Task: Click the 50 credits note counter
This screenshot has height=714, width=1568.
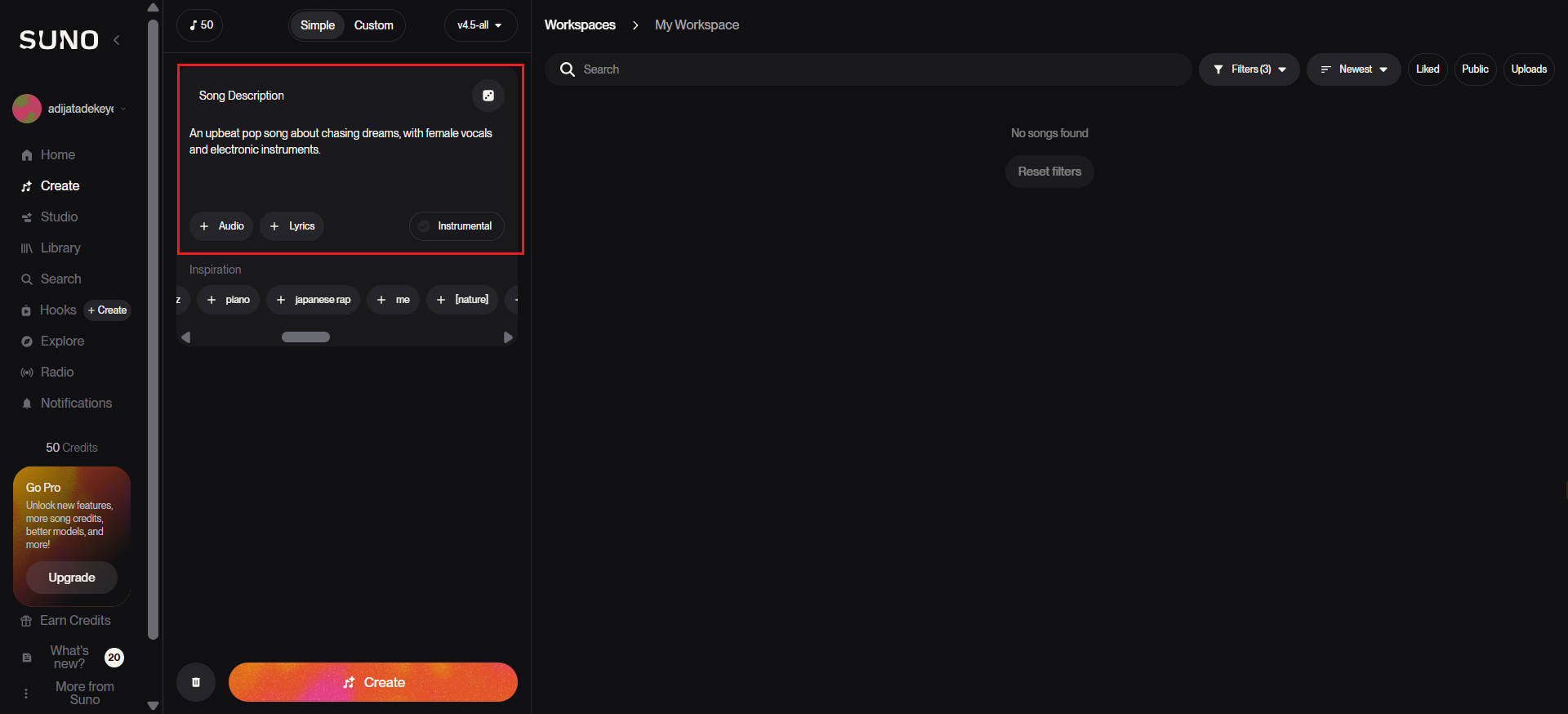Action: pyautogui.click(x=200, y=25)
